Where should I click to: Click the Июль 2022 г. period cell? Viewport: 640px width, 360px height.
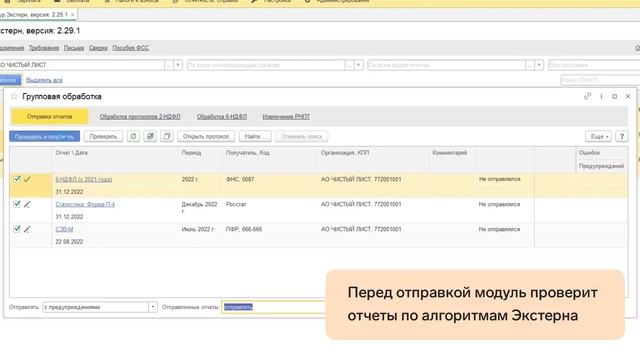[198, 229]
